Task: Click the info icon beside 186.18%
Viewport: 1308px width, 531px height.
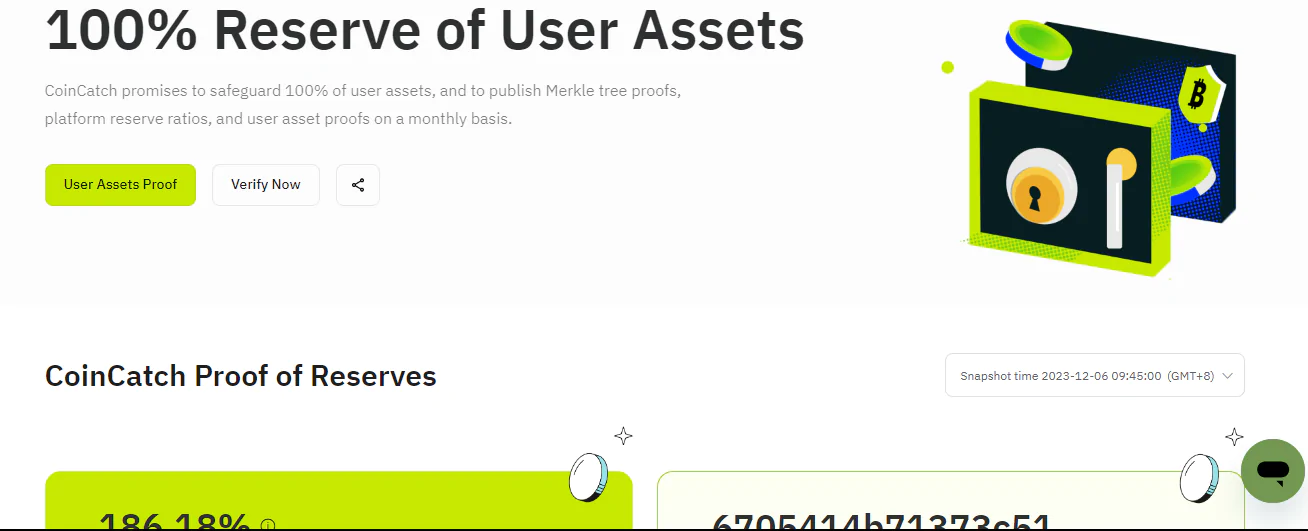Action: (x=267, y=525)
